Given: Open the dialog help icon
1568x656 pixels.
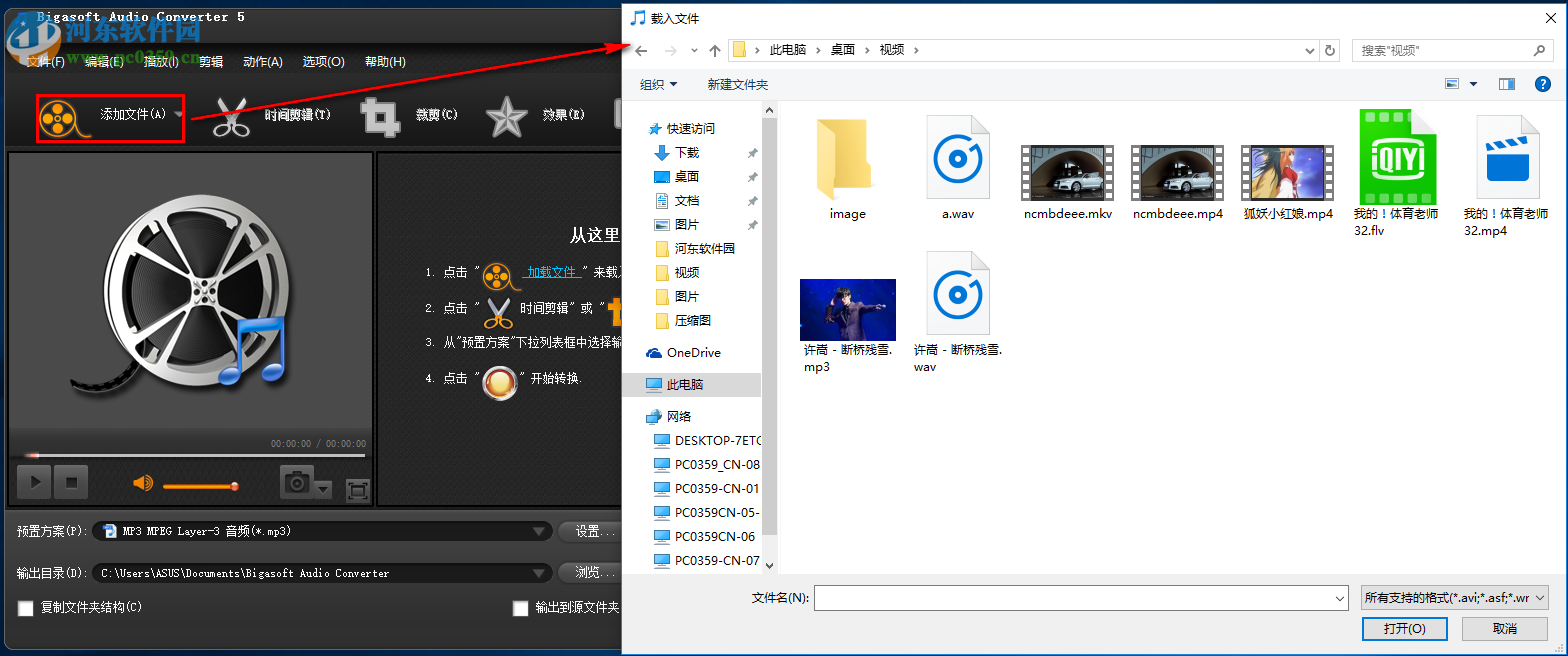Looking at the screenshot, I should (x=1543, y=85).
